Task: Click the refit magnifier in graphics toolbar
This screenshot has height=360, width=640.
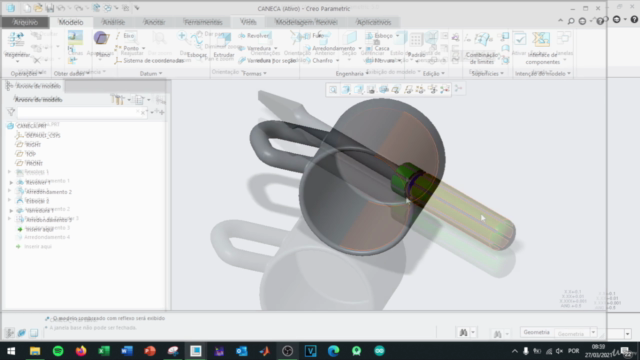Action: [333, 89]
